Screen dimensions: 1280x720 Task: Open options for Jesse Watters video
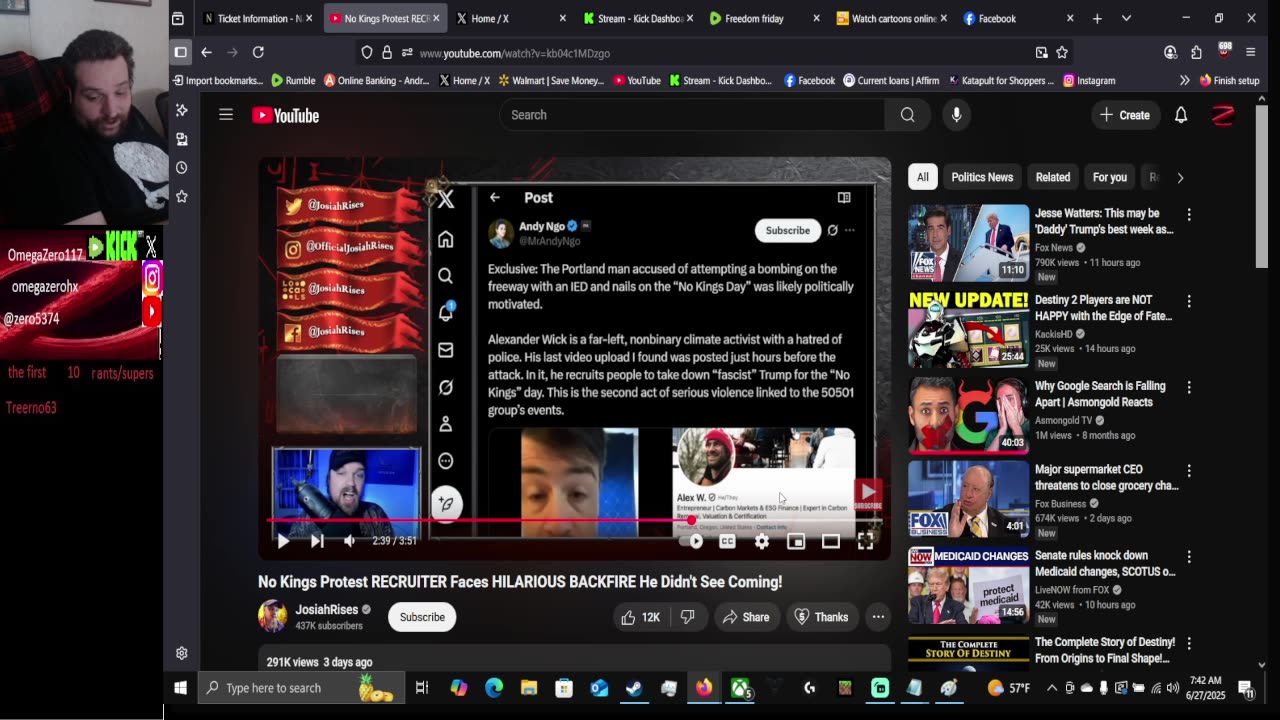click(x=1189, y=215)
